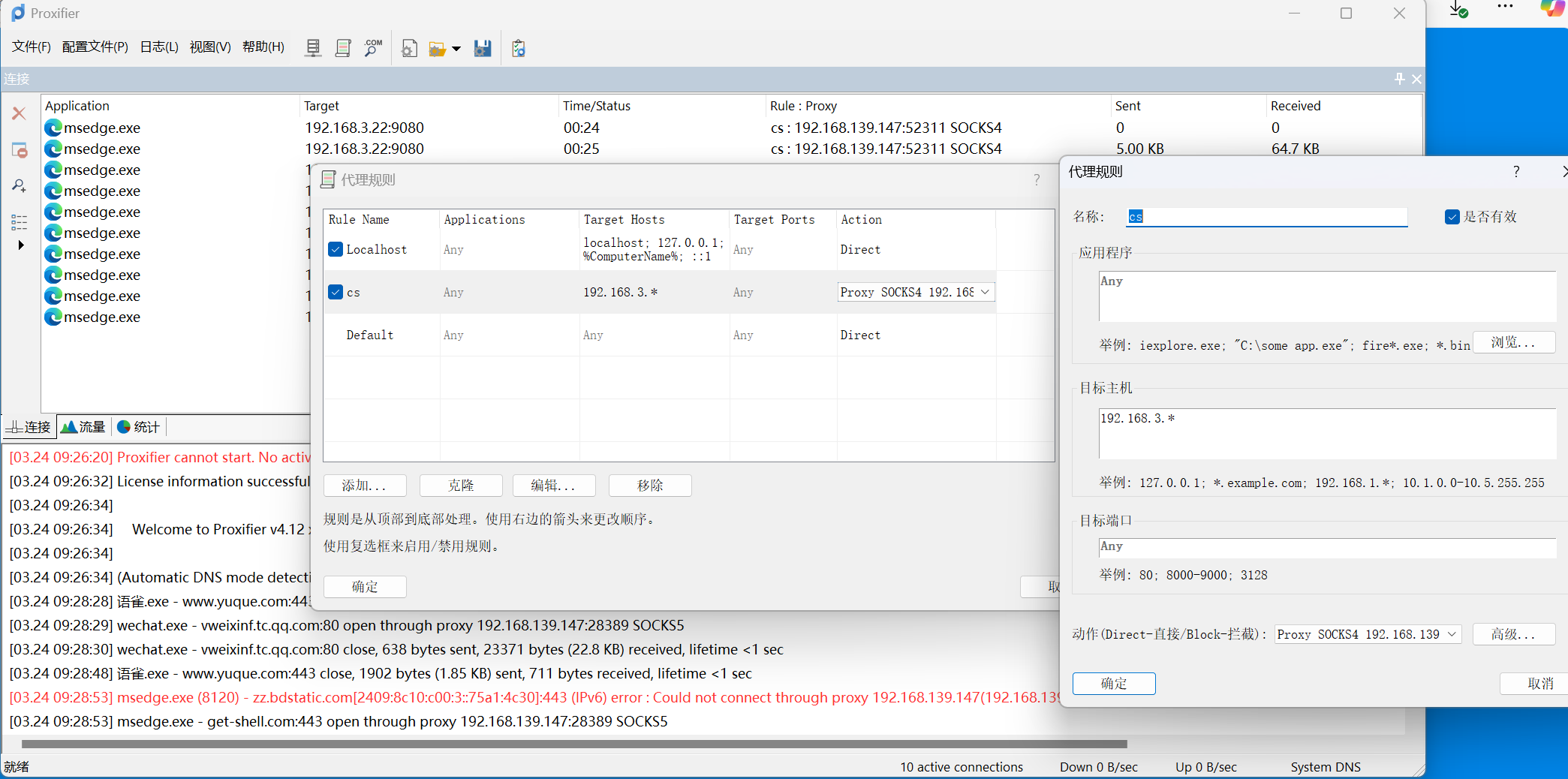The image size is (1568, 779).
Task: Open the Open Profile dropdown arrow
Action: 456,50
